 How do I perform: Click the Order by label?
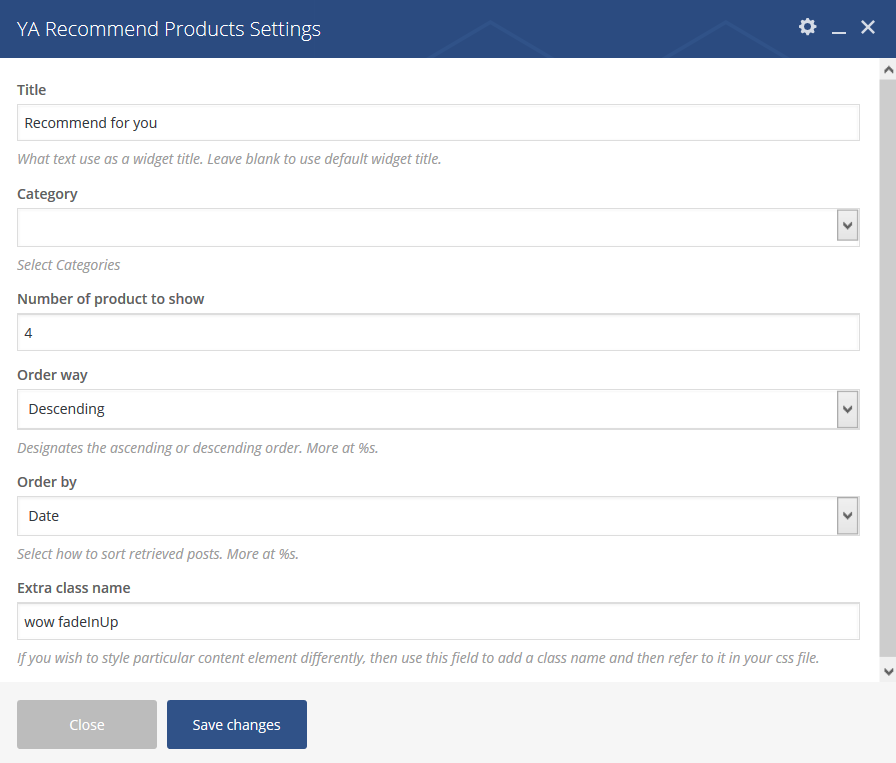47,482
